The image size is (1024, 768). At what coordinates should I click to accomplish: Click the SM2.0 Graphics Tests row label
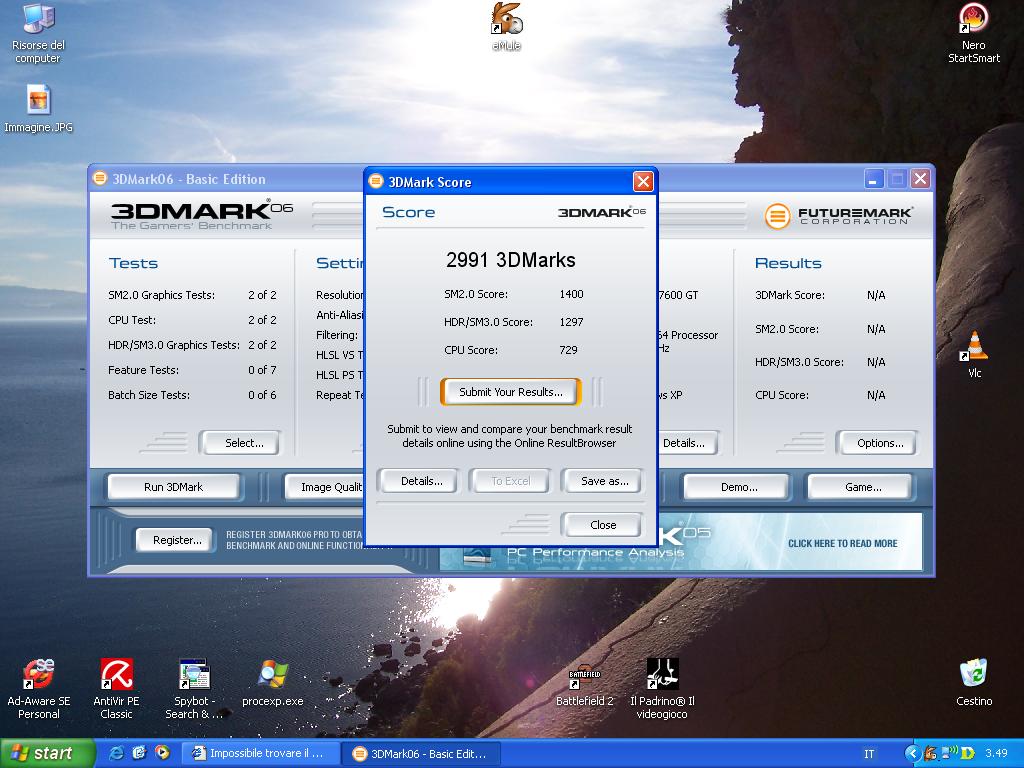(x=161, y=295)
